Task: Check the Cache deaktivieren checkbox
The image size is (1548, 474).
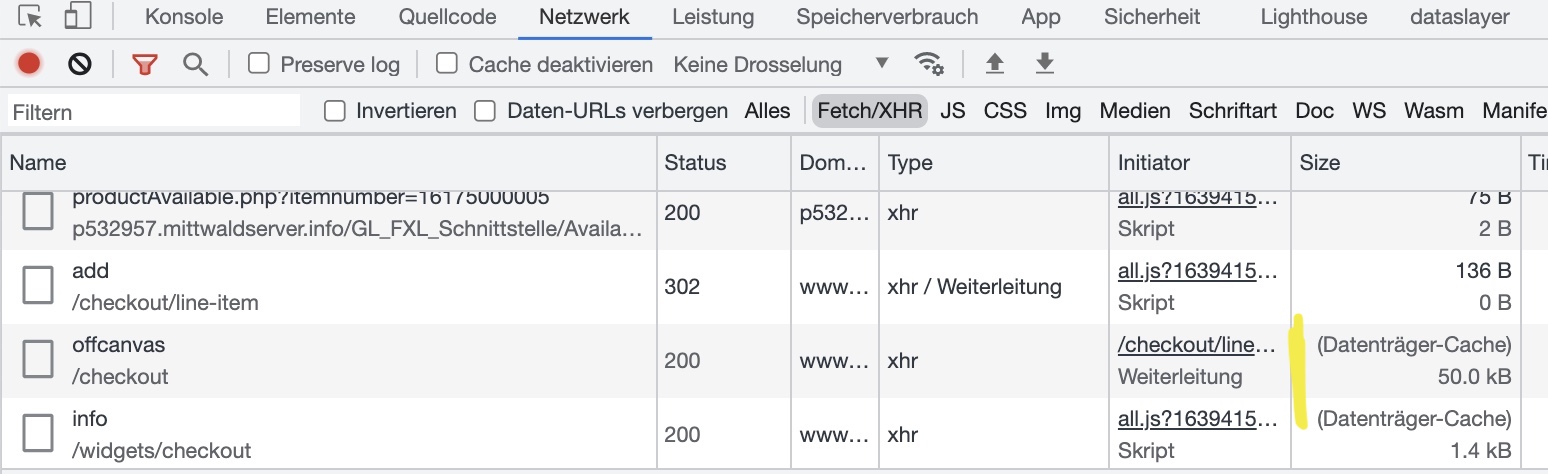Action: (x=447, y=64)
